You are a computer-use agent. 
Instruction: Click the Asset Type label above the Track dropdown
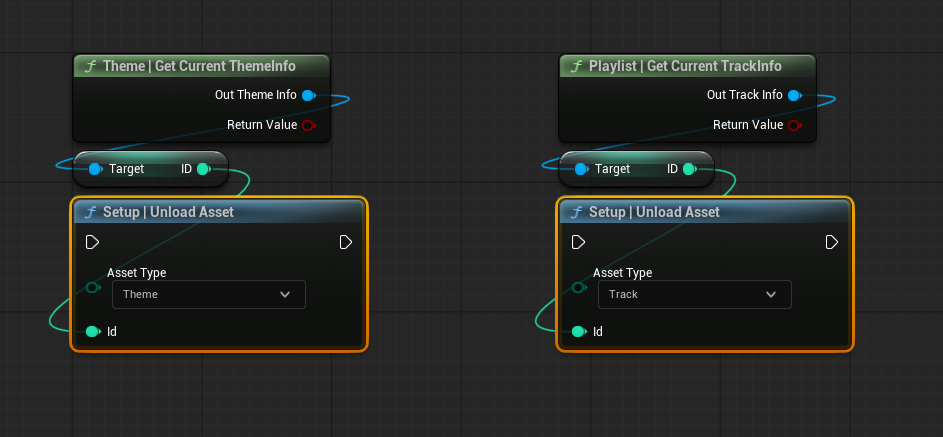point(622,273)
